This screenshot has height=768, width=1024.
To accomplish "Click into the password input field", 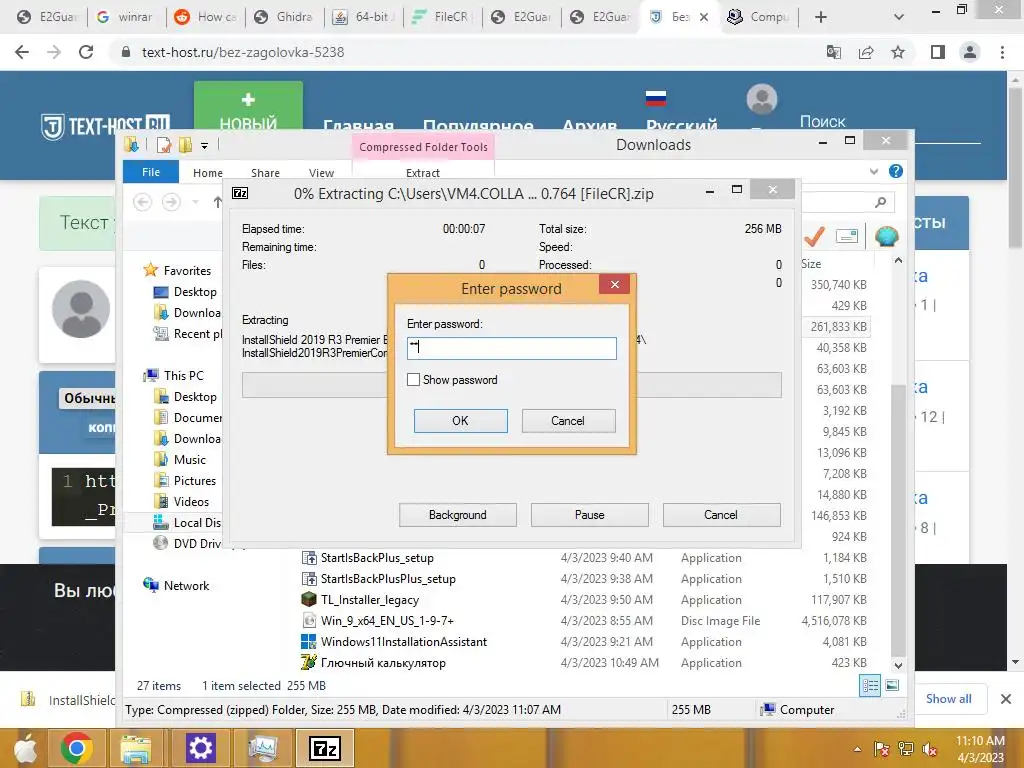I will coord(511,348).
